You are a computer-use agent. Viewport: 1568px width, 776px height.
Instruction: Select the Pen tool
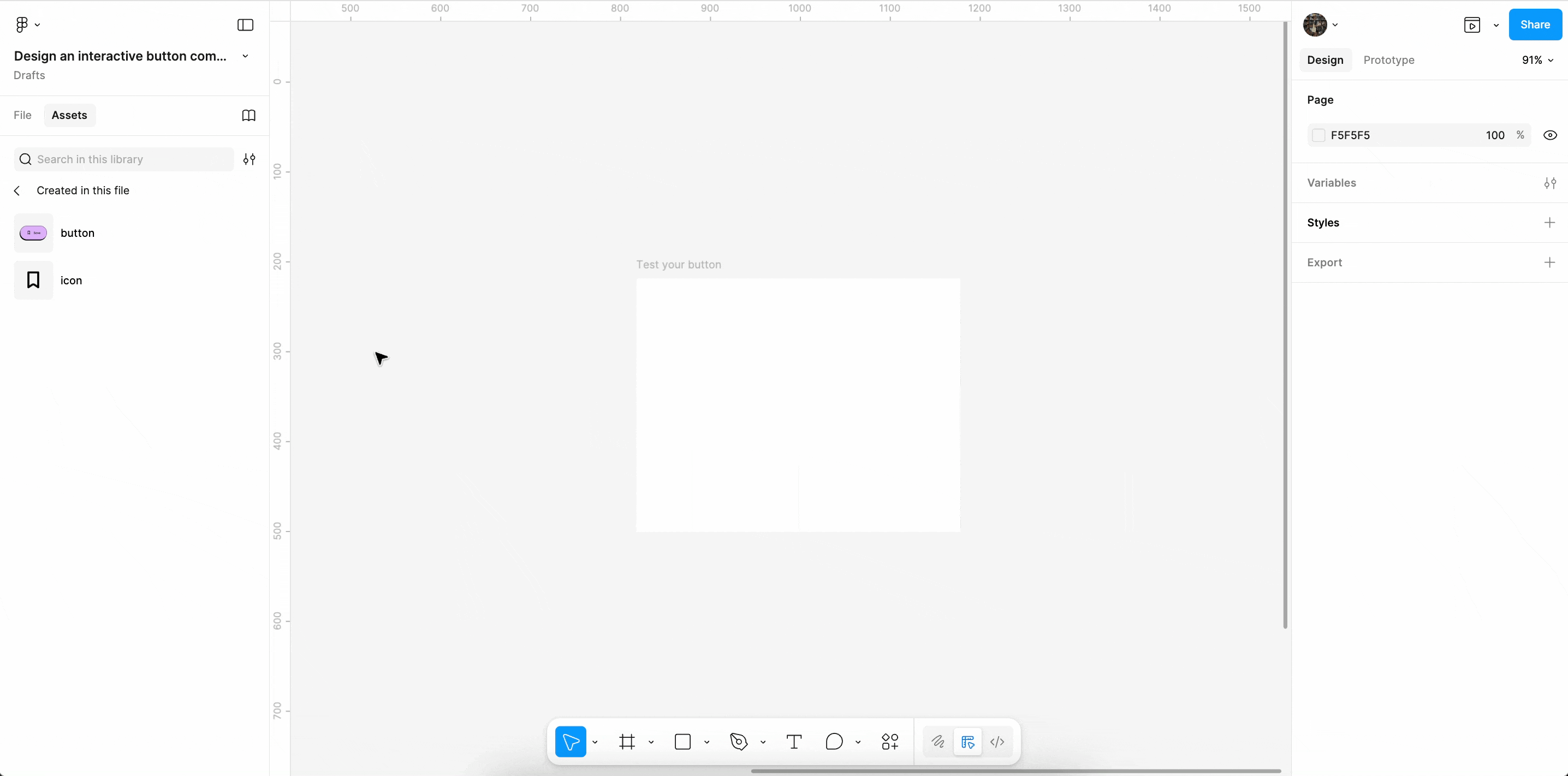738,742
